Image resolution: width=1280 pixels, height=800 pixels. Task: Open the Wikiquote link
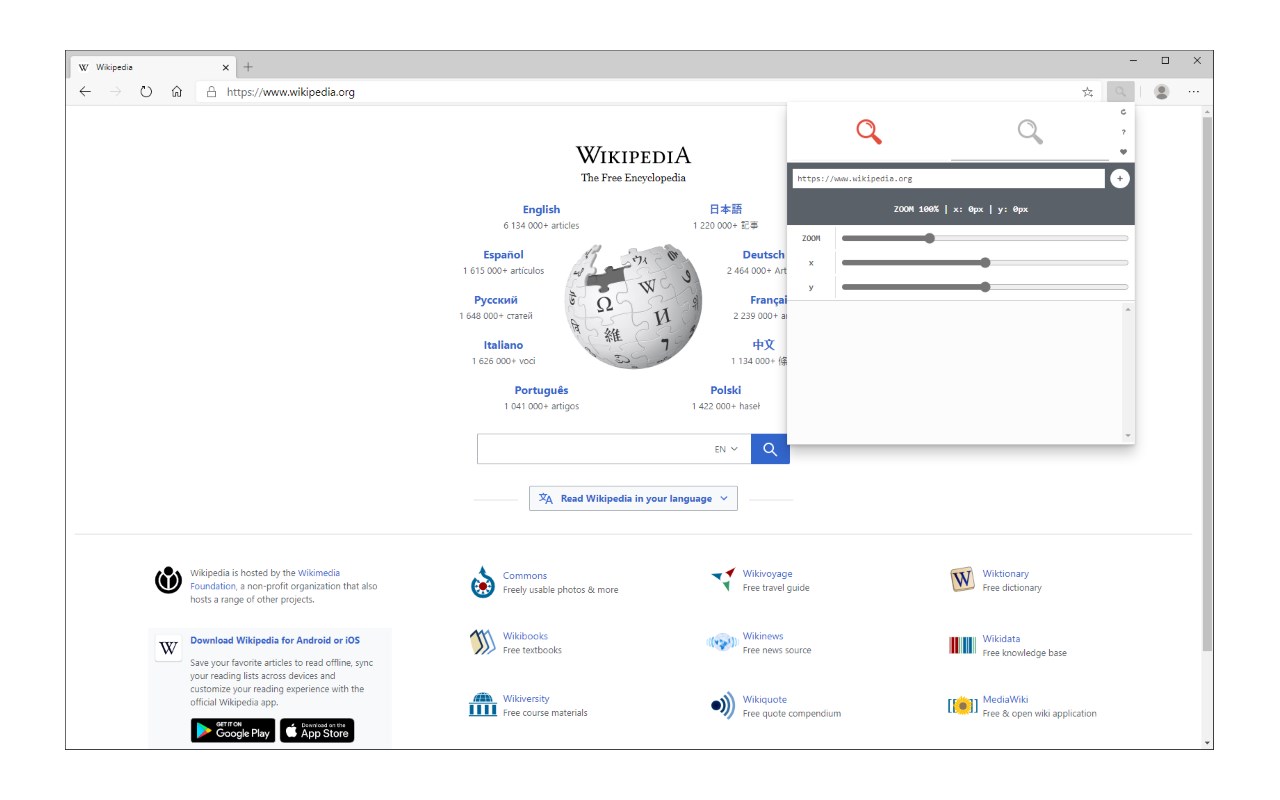(x=765, y=699)
